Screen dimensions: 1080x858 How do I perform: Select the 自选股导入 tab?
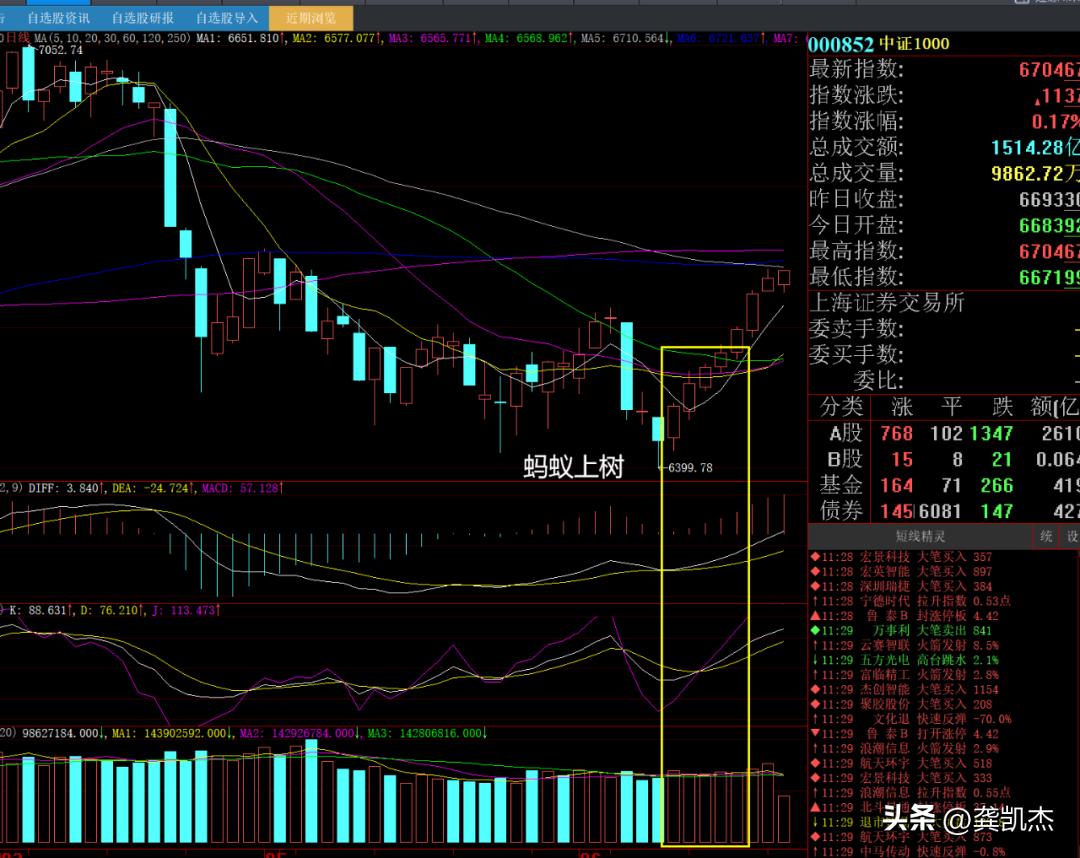point(226,18)
